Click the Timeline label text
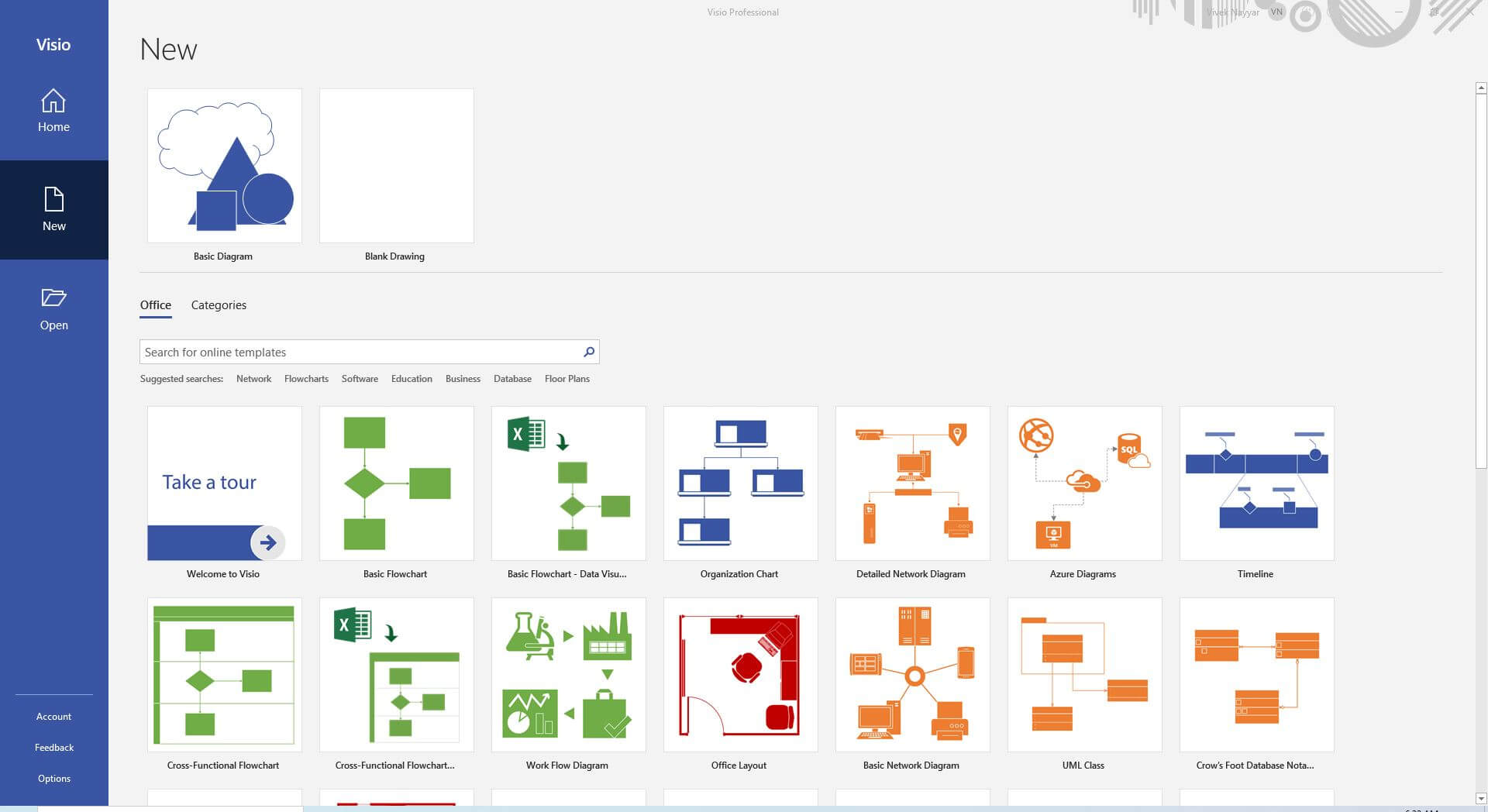Screen dimensions: 1488x812 click(1255, 574)
